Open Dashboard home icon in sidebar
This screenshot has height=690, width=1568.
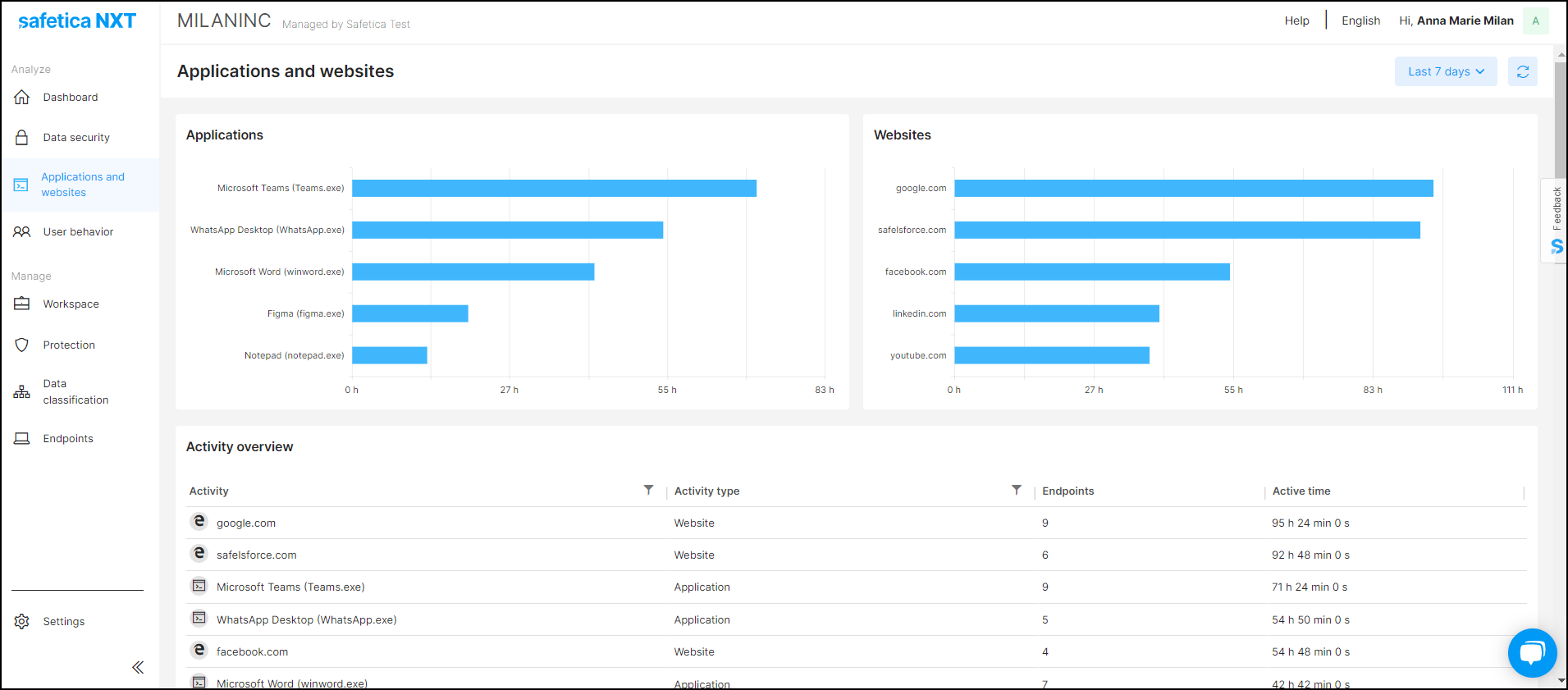click(x=22, y=97)
